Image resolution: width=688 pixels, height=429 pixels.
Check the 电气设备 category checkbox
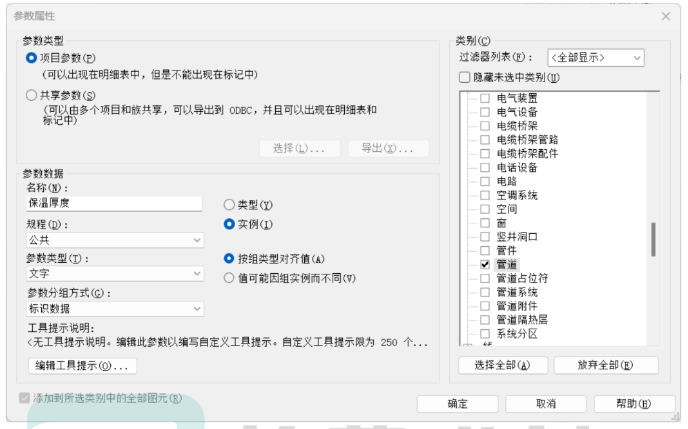(x=485, y=112)
